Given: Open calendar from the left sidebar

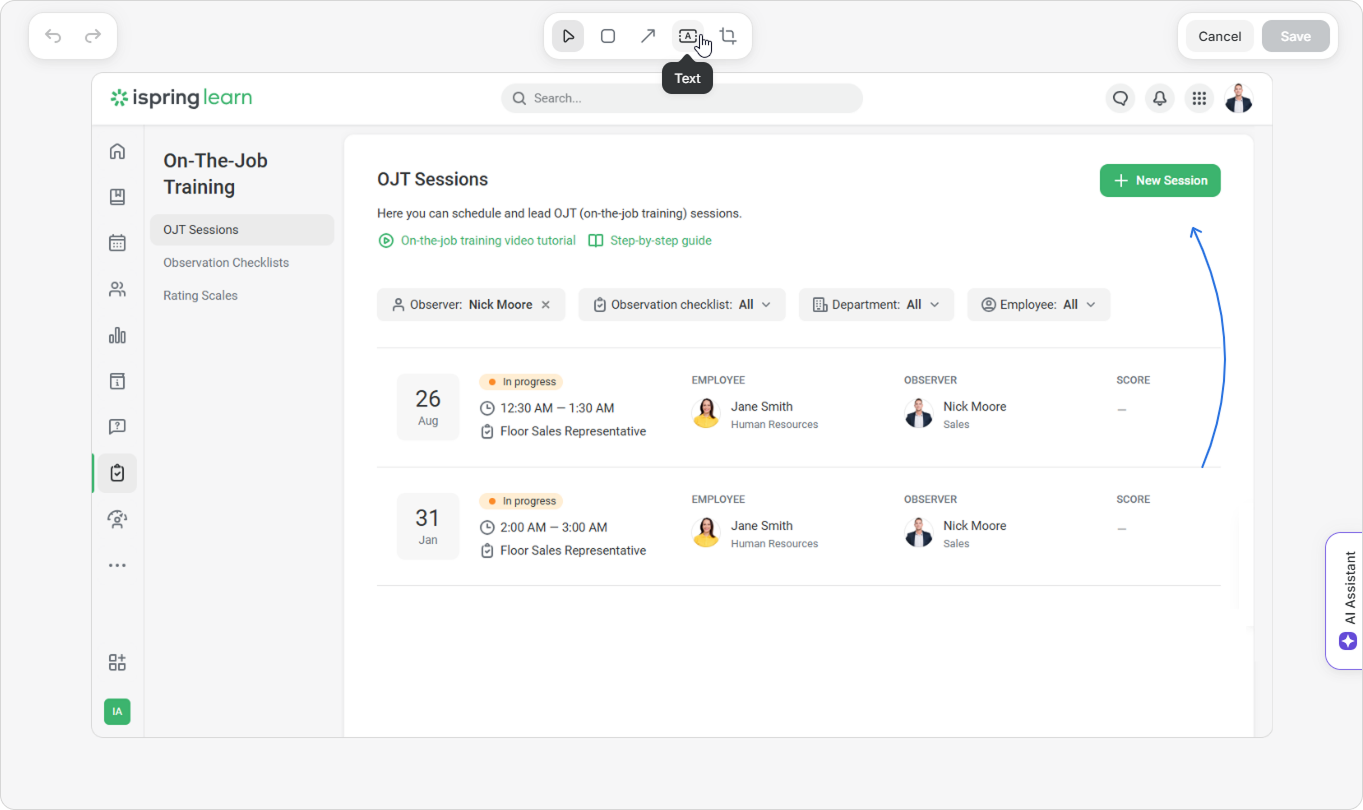Looking at the screenshot, I should (117, 243).
